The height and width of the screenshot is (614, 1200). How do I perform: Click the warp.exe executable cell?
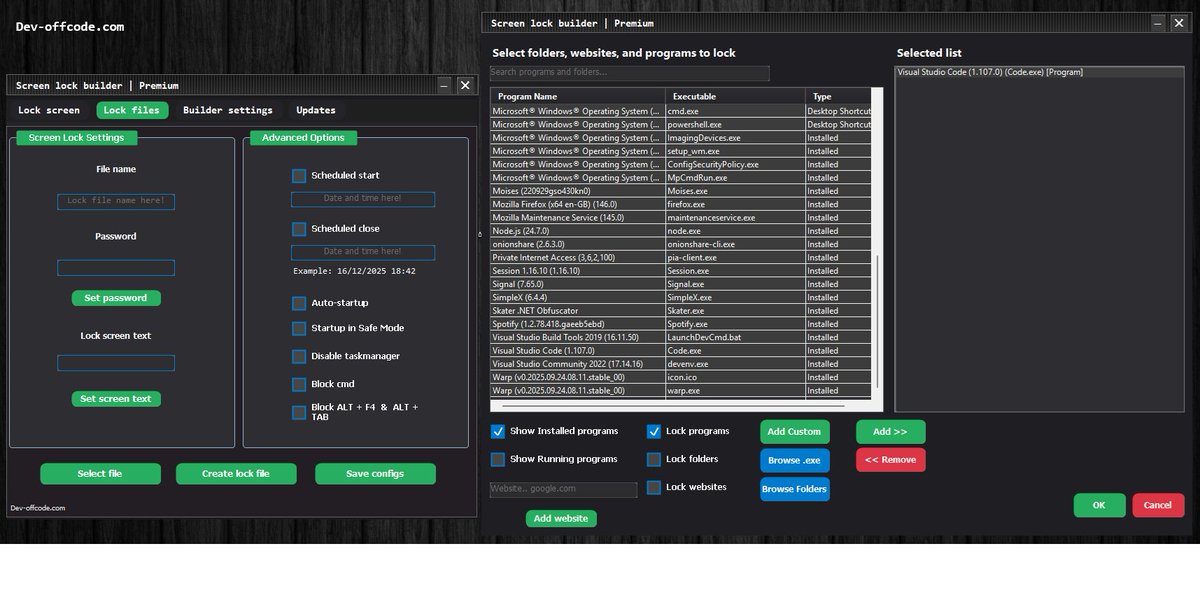coord(735,390)
